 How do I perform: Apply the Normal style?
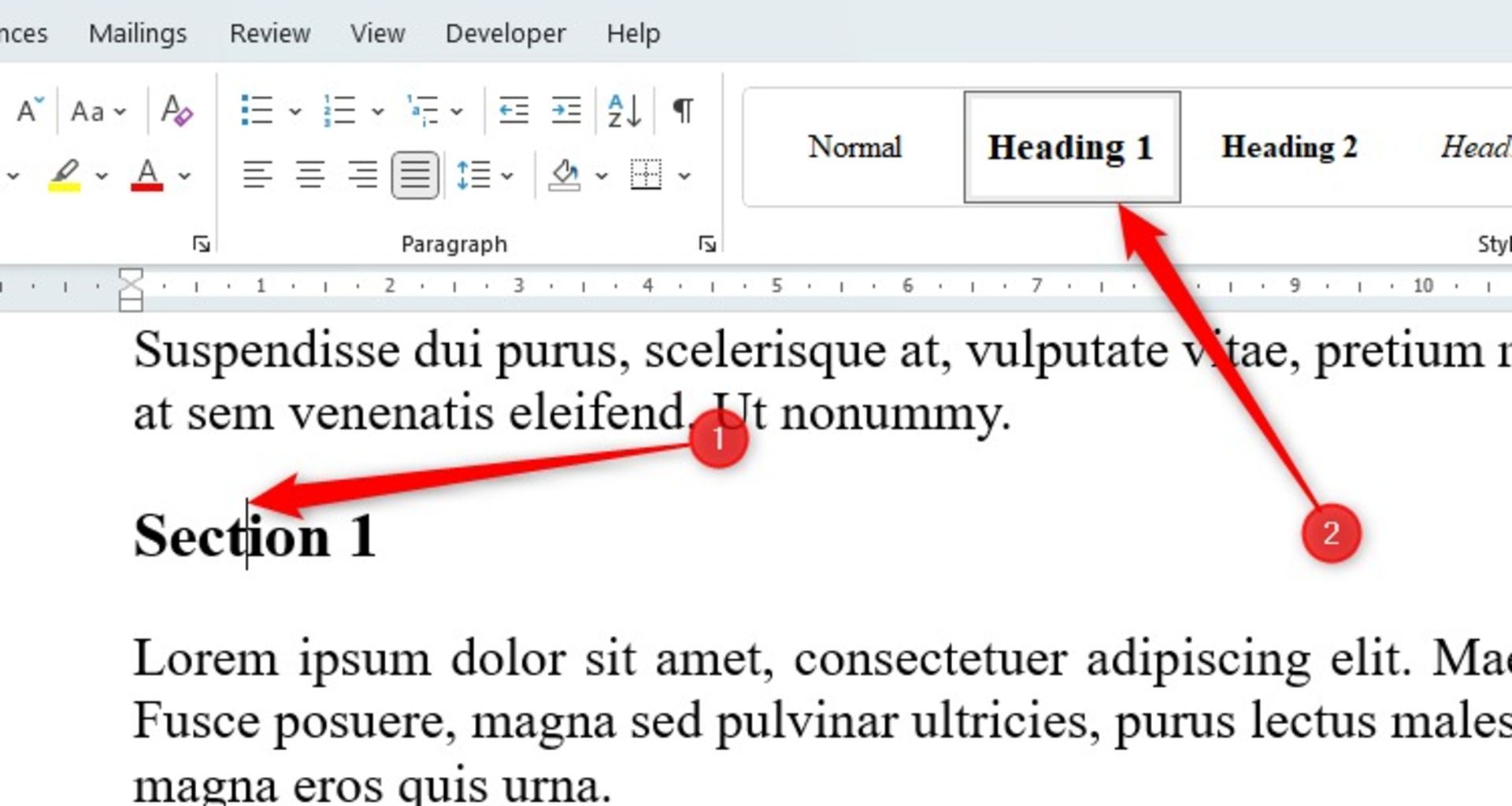854,147
